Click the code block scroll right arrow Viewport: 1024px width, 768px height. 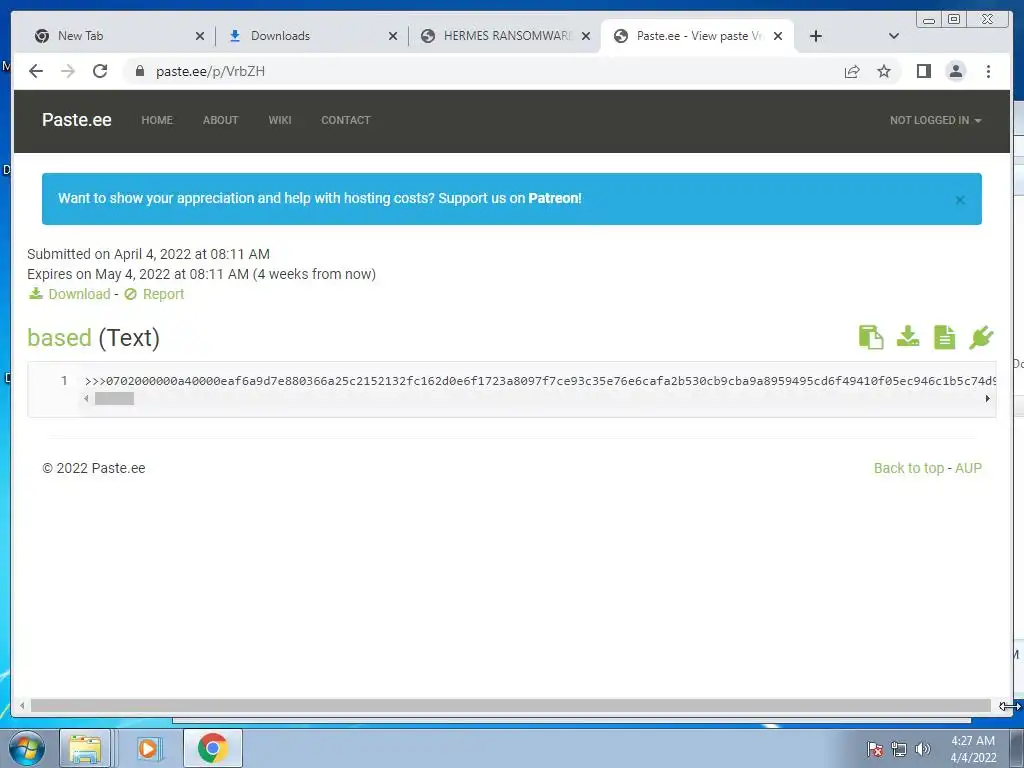pos(987,398)
